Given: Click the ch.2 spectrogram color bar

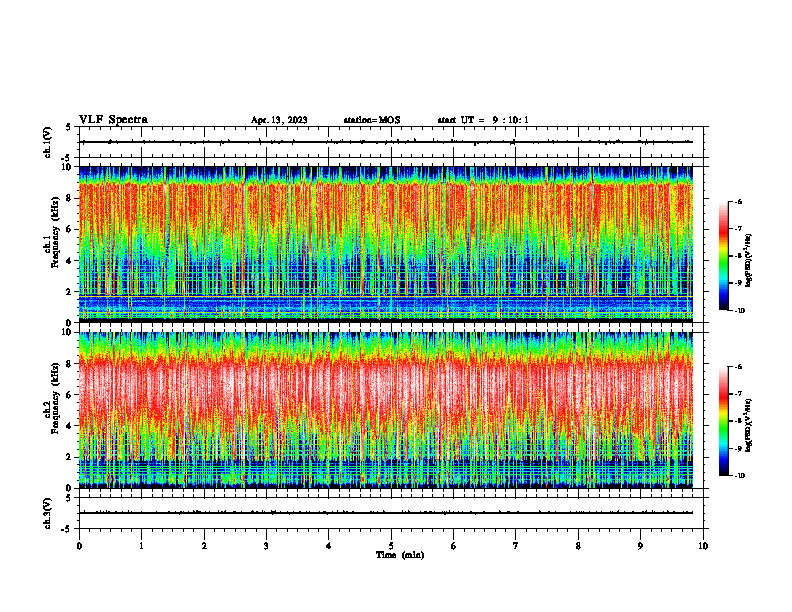Looking at the screenshot, I should (x=723, y=421).
